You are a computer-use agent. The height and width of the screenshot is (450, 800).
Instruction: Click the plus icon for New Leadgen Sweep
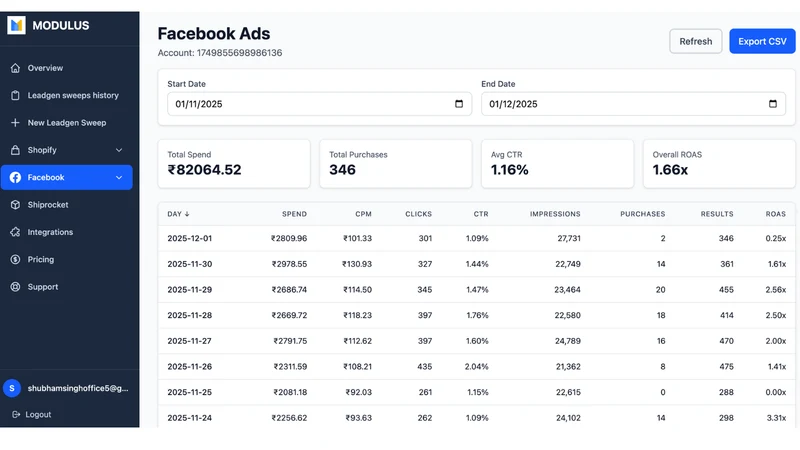[x=15, y=122]
